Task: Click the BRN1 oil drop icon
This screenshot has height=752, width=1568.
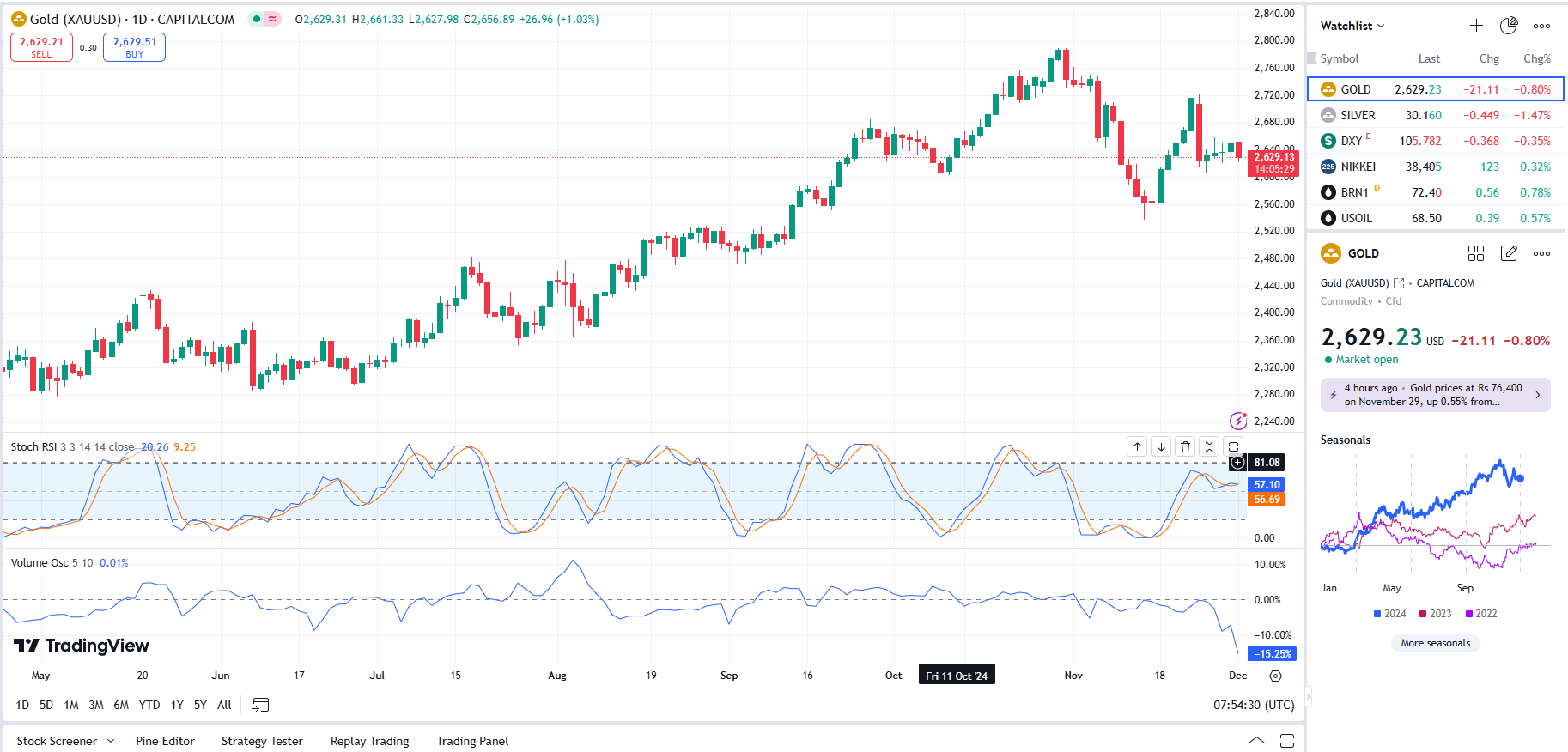Action: click(x=1328, y=192)
